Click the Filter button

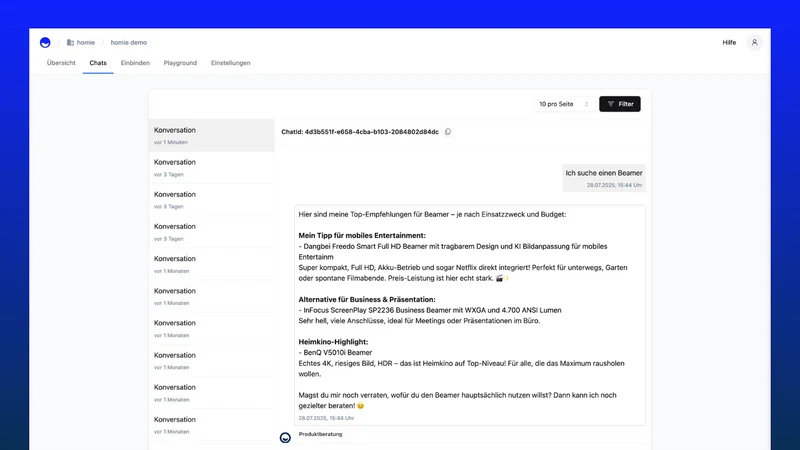[620, 104]
